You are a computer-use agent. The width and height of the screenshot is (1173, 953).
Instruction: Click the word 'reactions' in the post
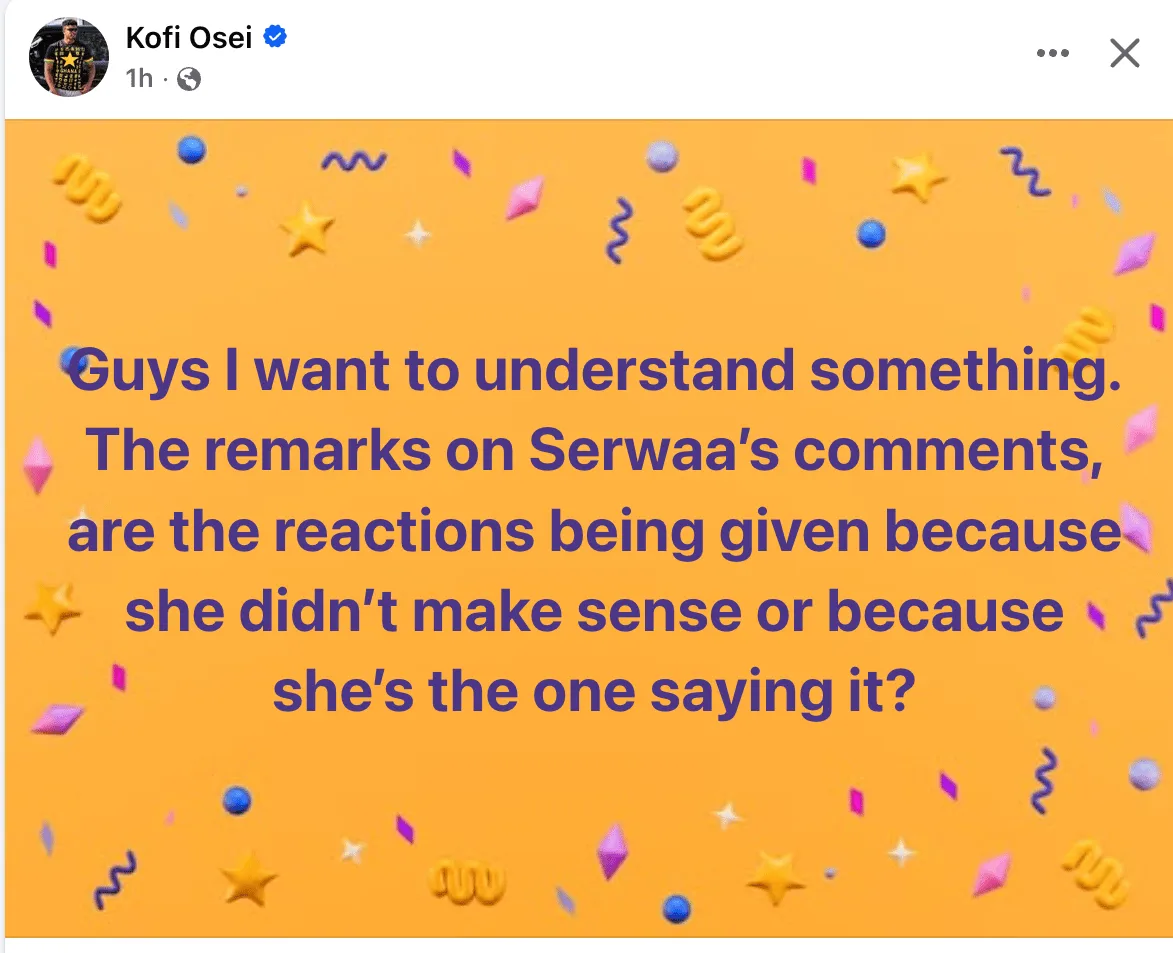(x=404, y=531)
